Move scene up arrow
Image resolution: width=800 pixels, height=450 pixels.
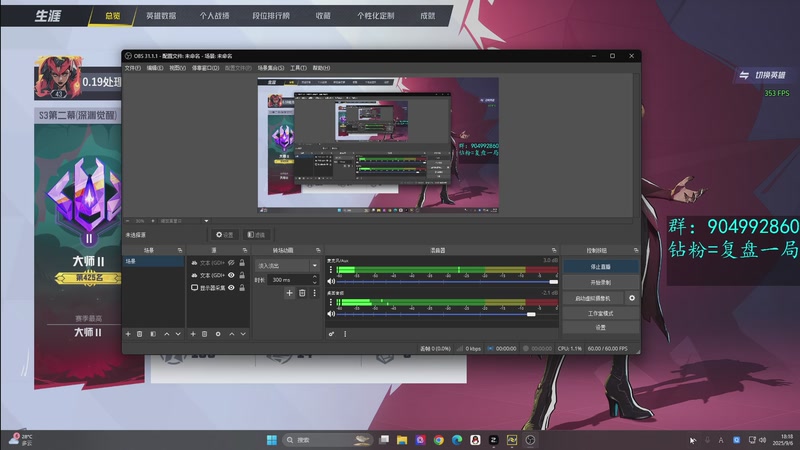coord(167,334)
